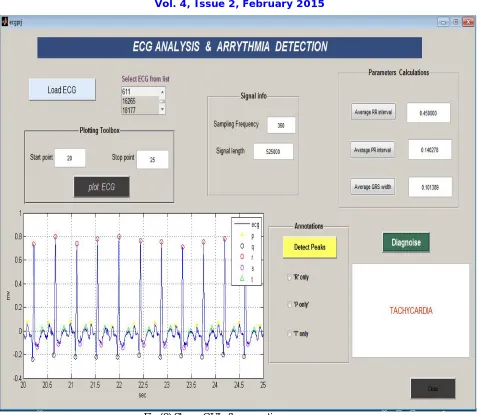Screen dimensions: 481x415
Task: Select ECG record 16177 in list
Action: pos(140,110)
